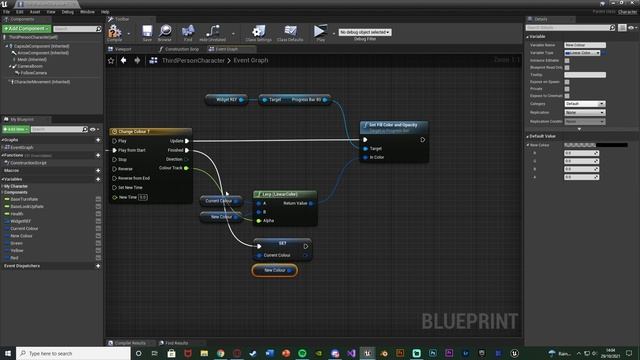This screenshot has height=360, width=640.
Task: Toggle editable eye for Health variable
Action: click(98, 214)
